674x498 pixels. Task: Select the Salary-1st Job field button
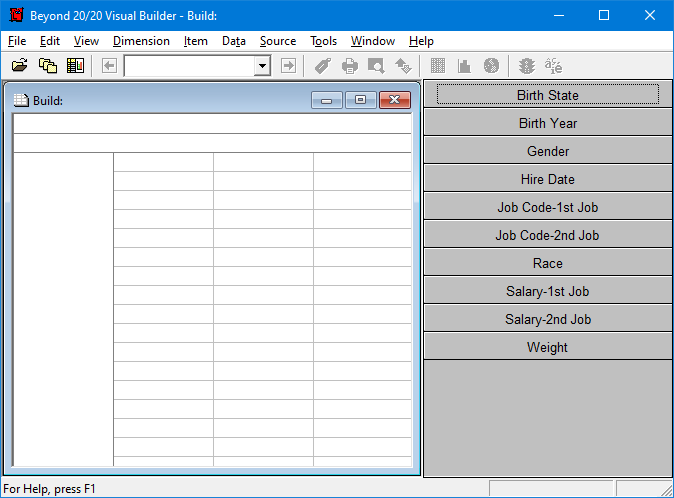[x=548, y=290]
